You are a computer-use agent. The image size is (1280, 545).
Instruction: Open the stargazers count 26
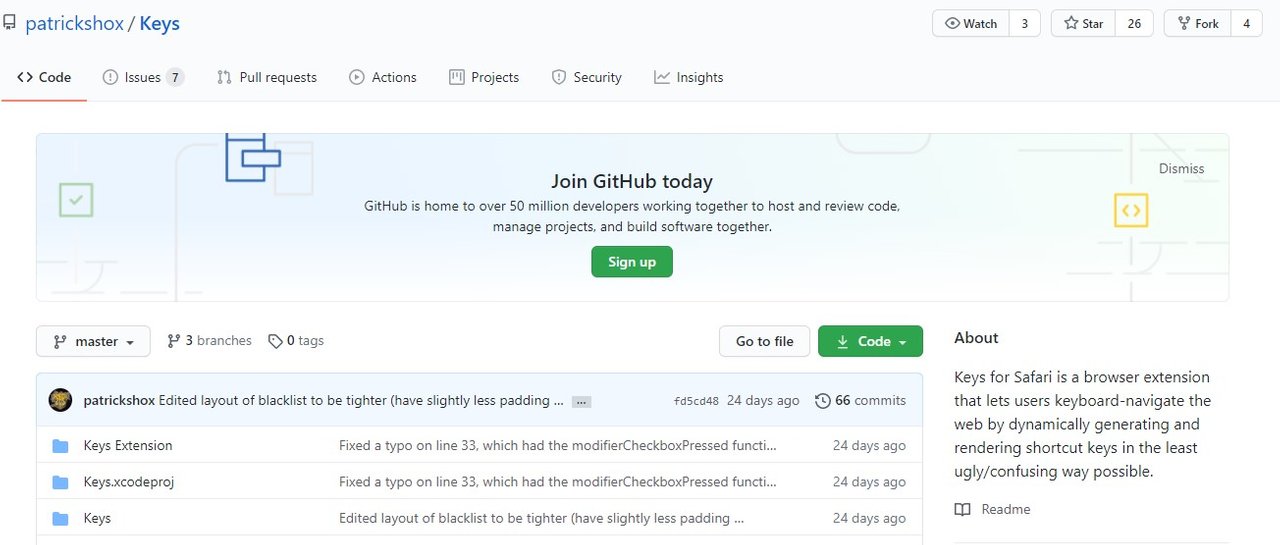point(1134,23)
